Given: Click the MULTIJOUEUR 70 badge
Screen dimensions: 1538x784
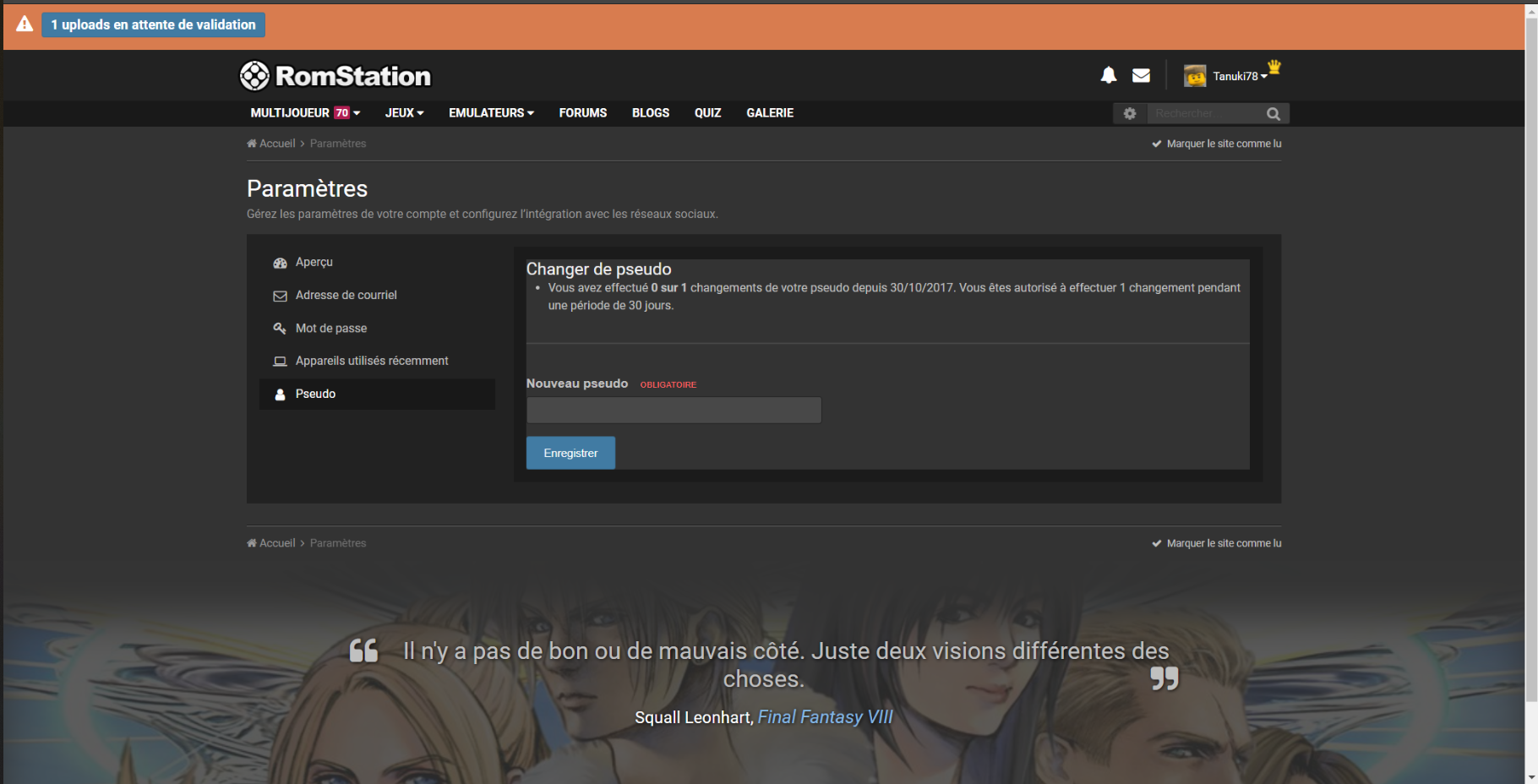Looking at the screenshot, I should [x=341, y=113].
